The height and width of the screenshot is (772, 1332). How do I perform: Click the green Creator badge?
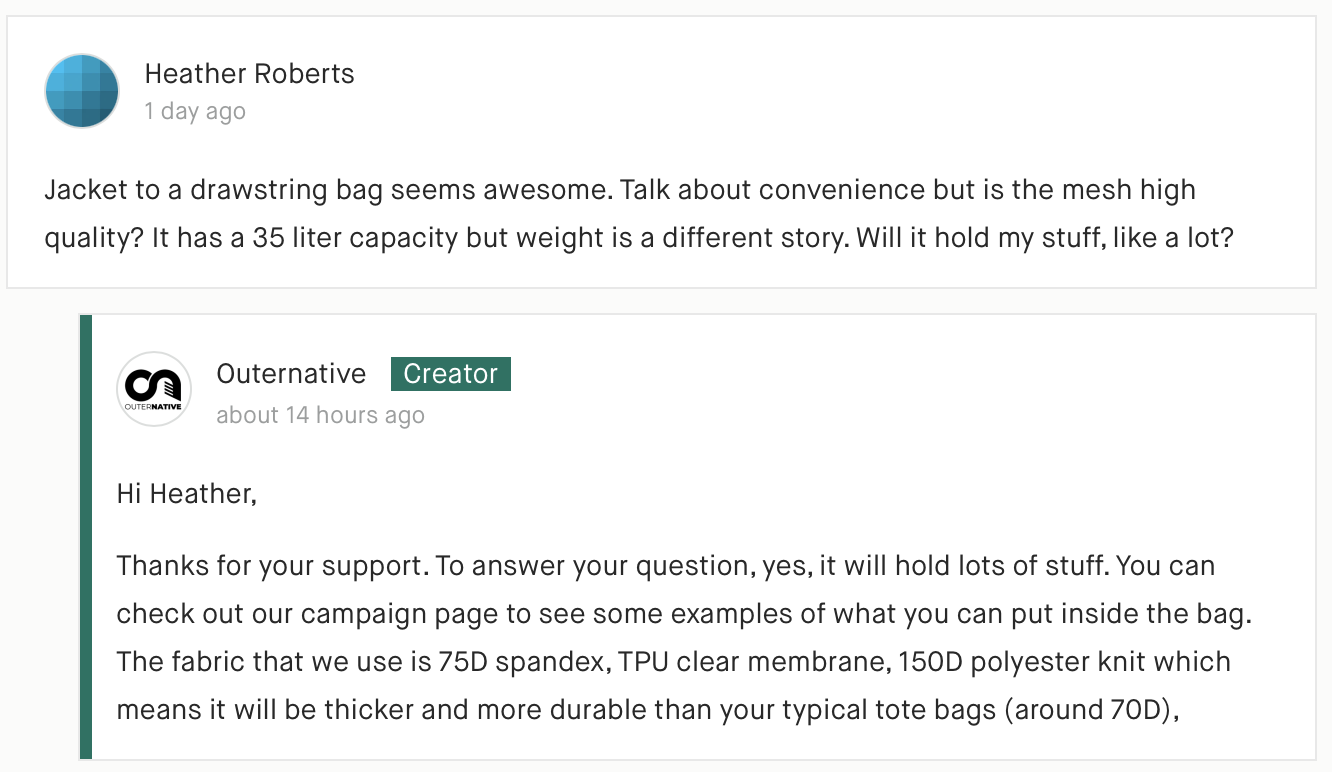point(451,374)
